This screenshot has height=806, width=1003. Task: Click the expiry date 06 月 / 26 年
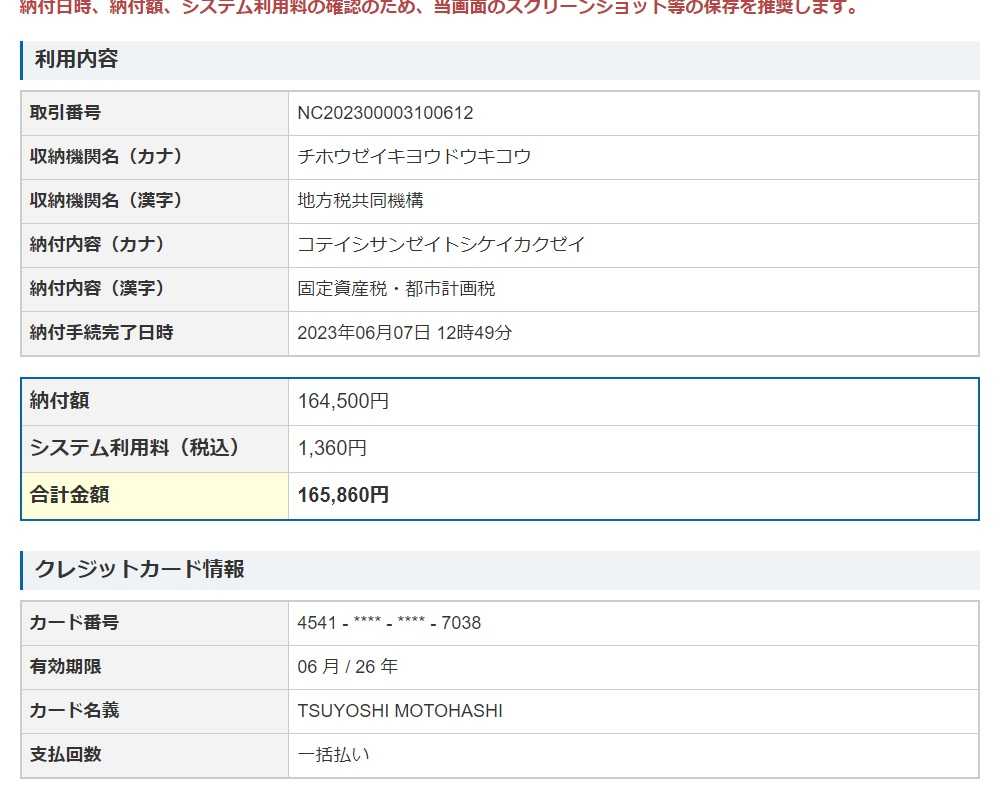[x=347, y=666]
